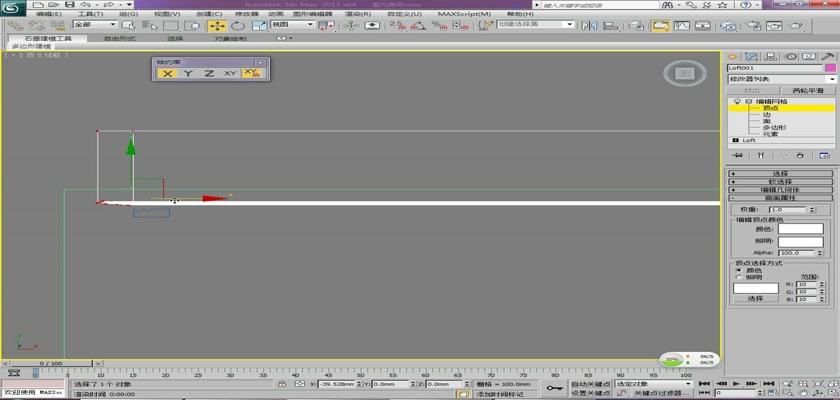Click the Select and Link tool

pyautogui.click(x=16, y=26)
